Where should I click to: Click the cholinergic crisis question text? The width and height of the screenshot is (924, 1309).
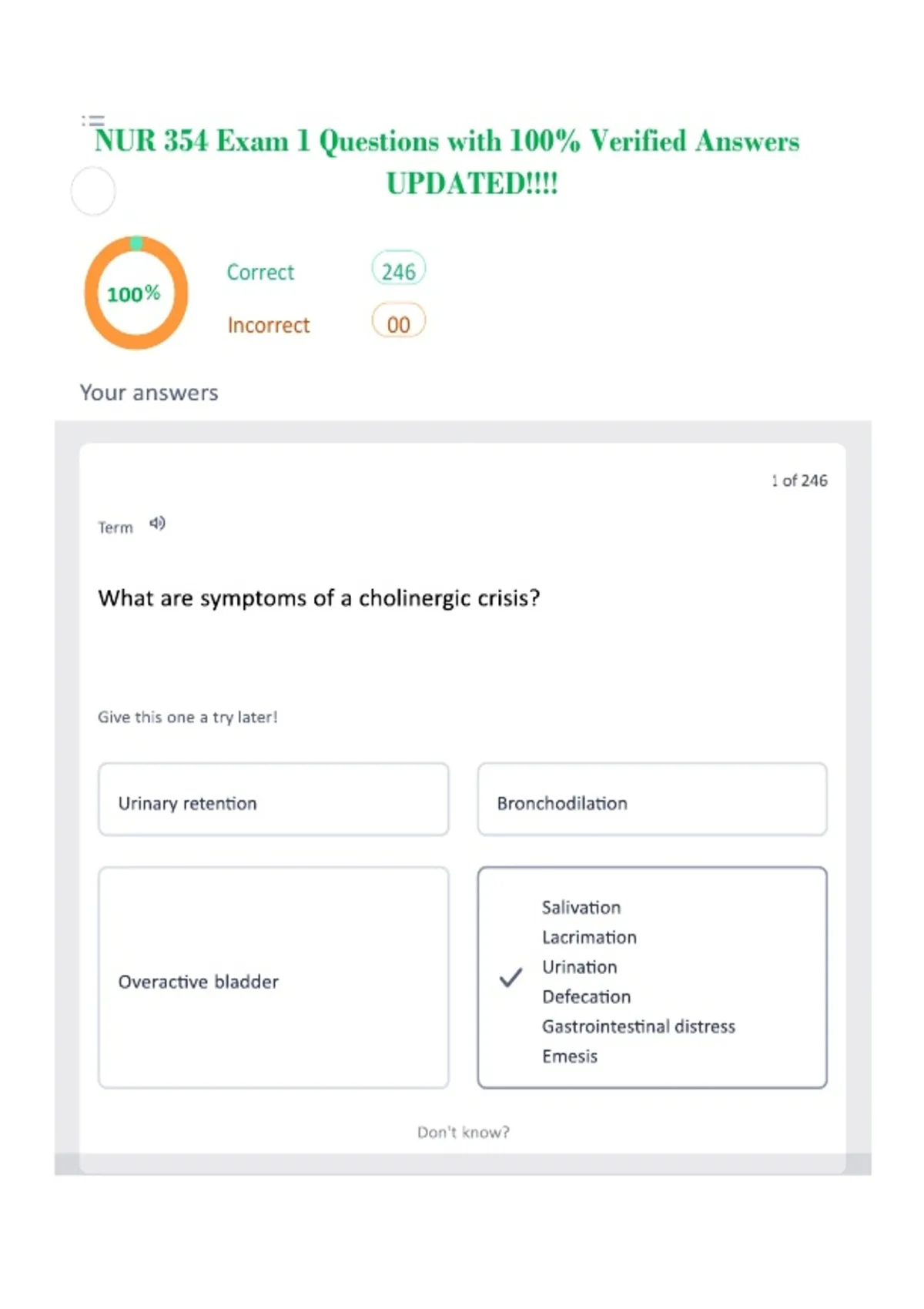coord(319,598)
